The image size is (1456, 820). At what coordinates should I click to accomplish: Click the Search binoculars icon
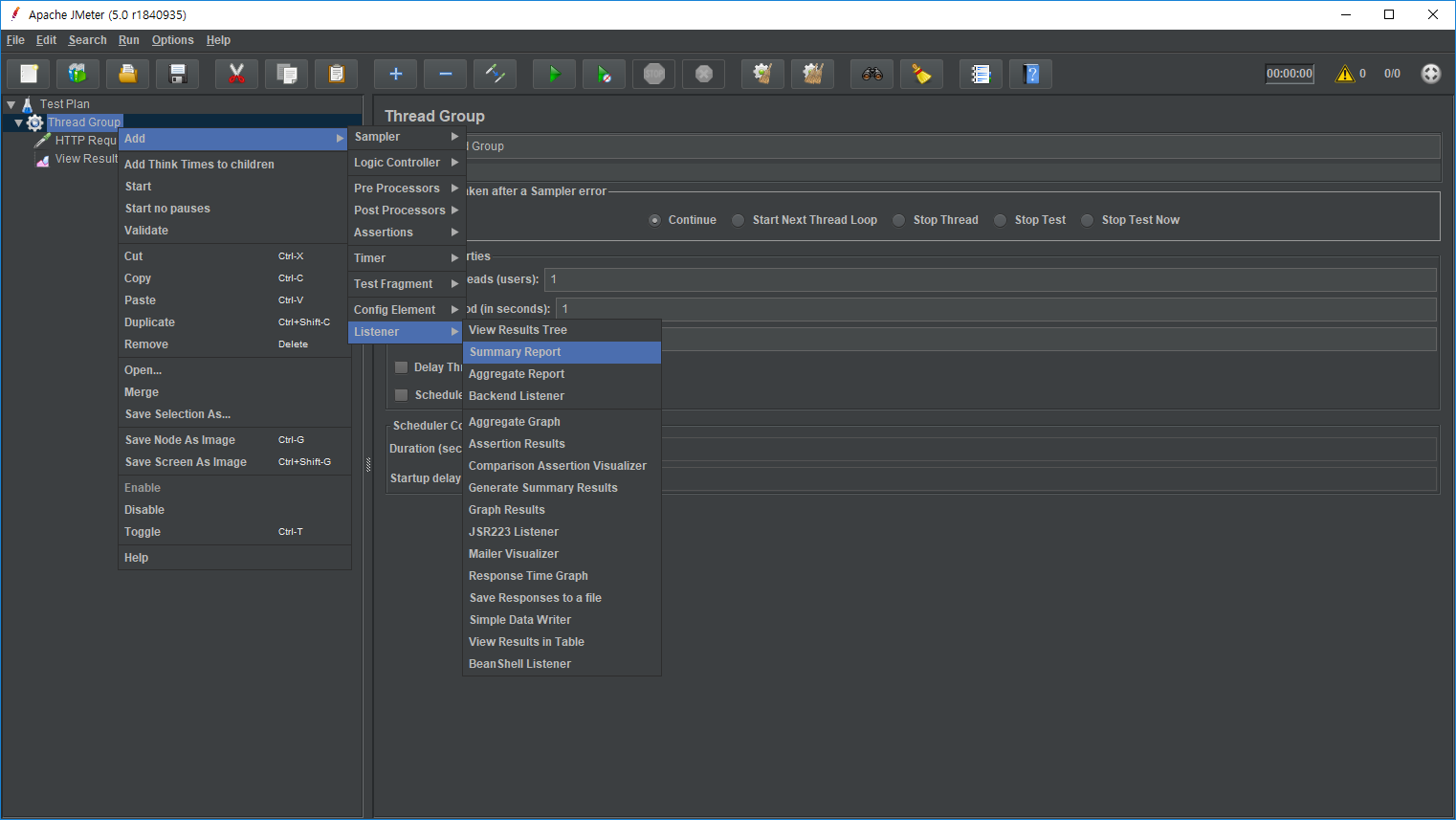(x=872, y=74)
